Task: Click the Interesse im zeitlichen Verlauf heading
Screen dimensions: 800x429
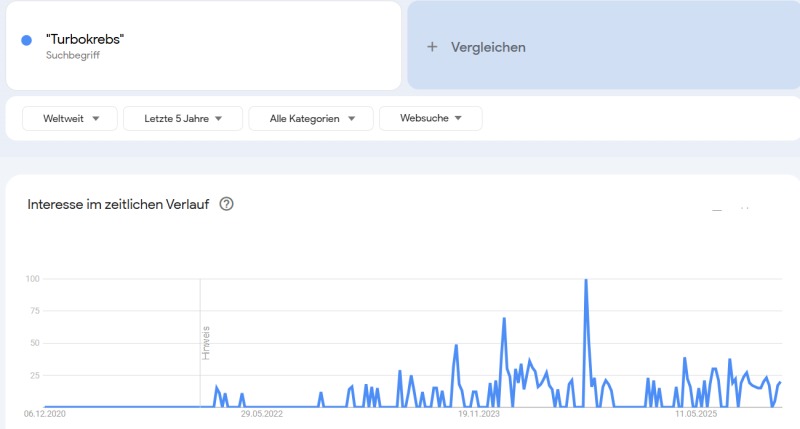Action: coord(118,205)
